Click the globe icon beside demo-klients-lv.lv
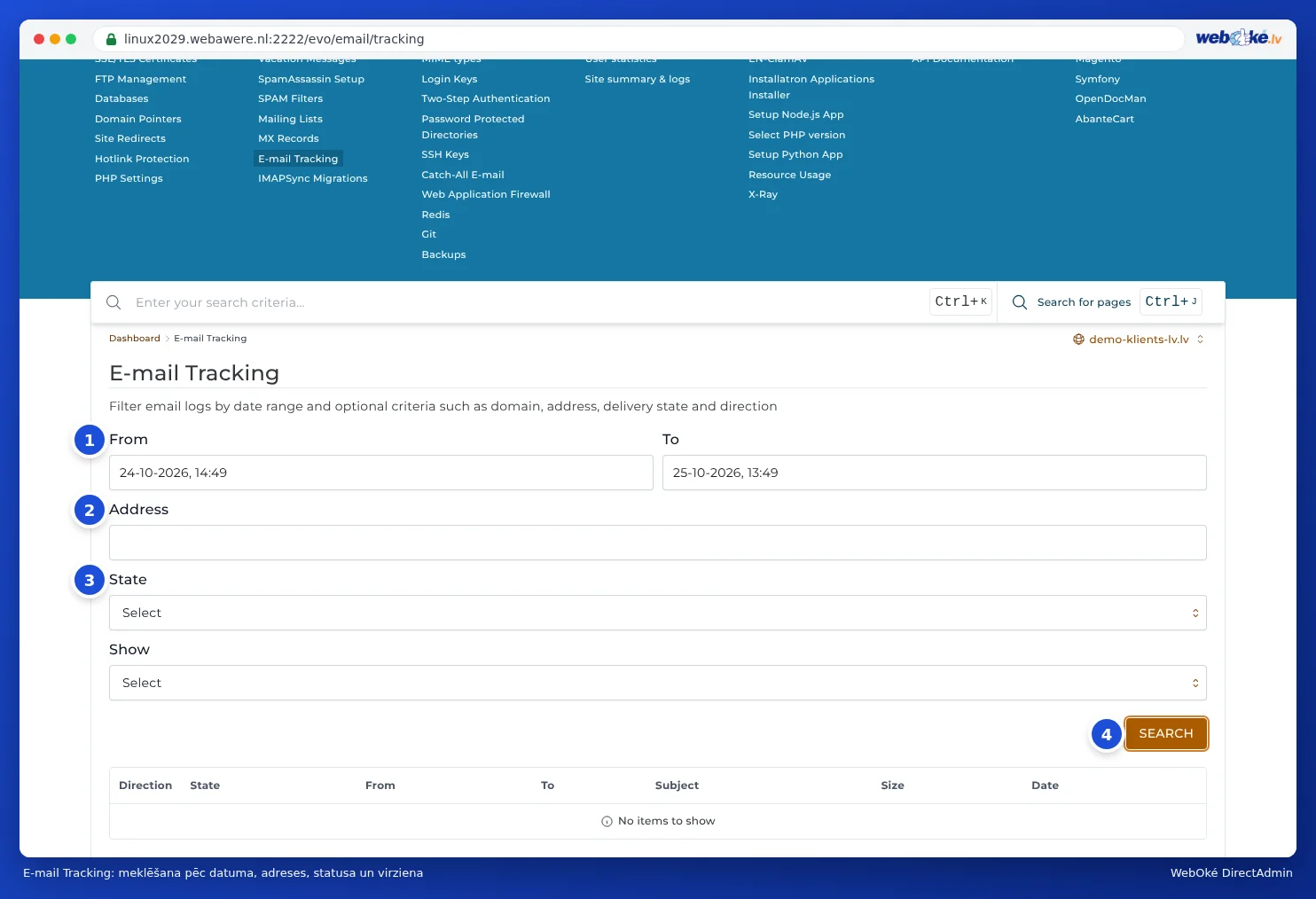 click(1078, 339)
